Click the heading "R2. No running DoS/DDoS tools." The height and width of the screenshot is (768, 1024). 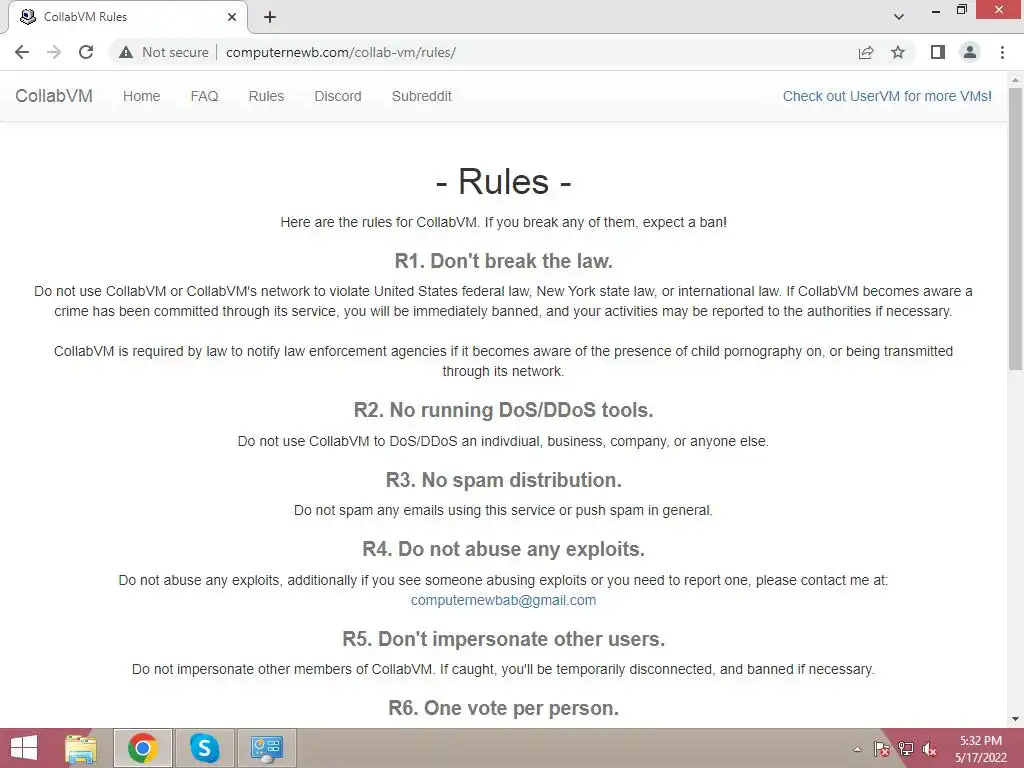504,410
